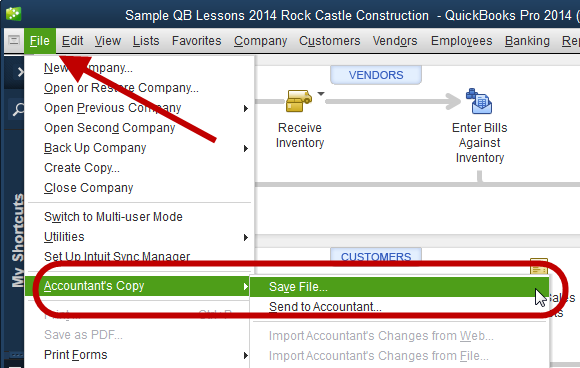Click the system menu icon beside File

(14, 40)
